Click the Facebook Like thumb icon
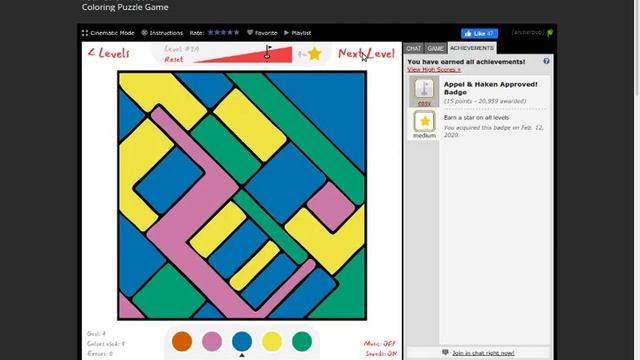Image resolution: width=640 pixels, height=360 pixels. (468, 33)
